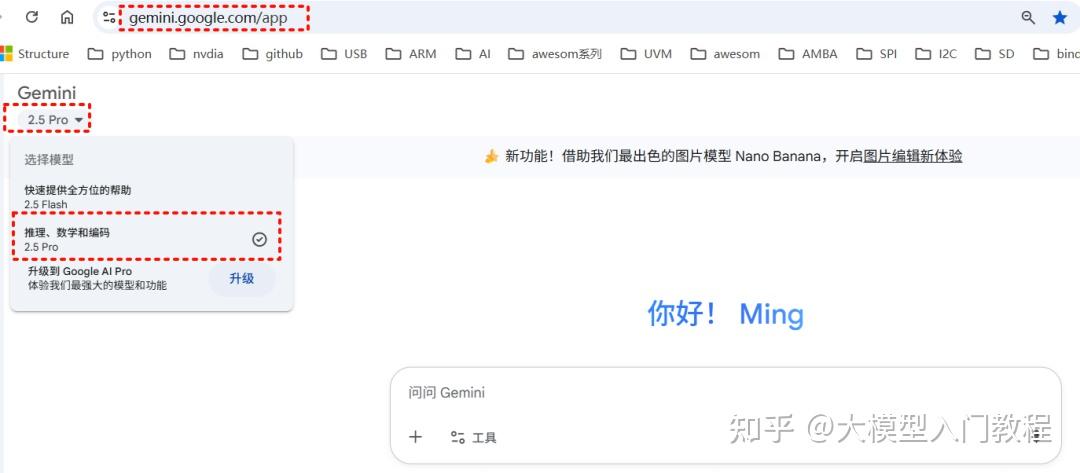The image size is (1080, 473).
Task: Click the plus add-file icon in prompt box
Action: click(x=415, y=437)
